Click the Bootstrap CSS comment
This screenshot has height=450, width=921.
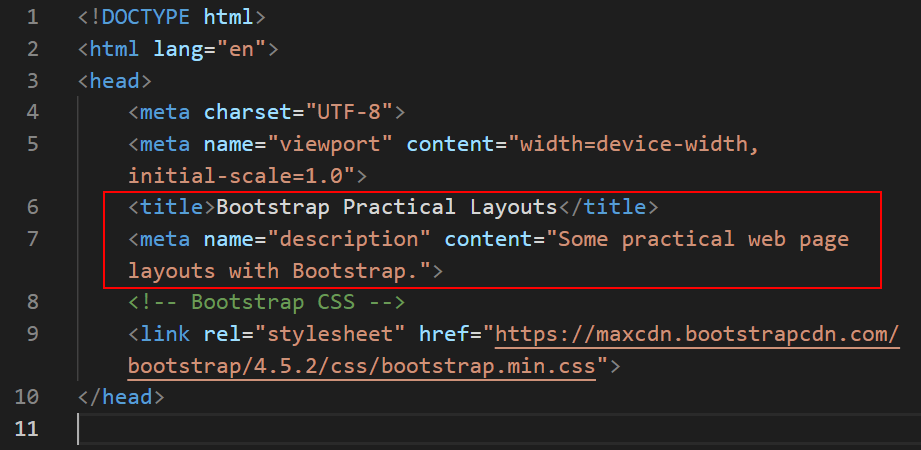pyautogui.click(x=266, y=302)
